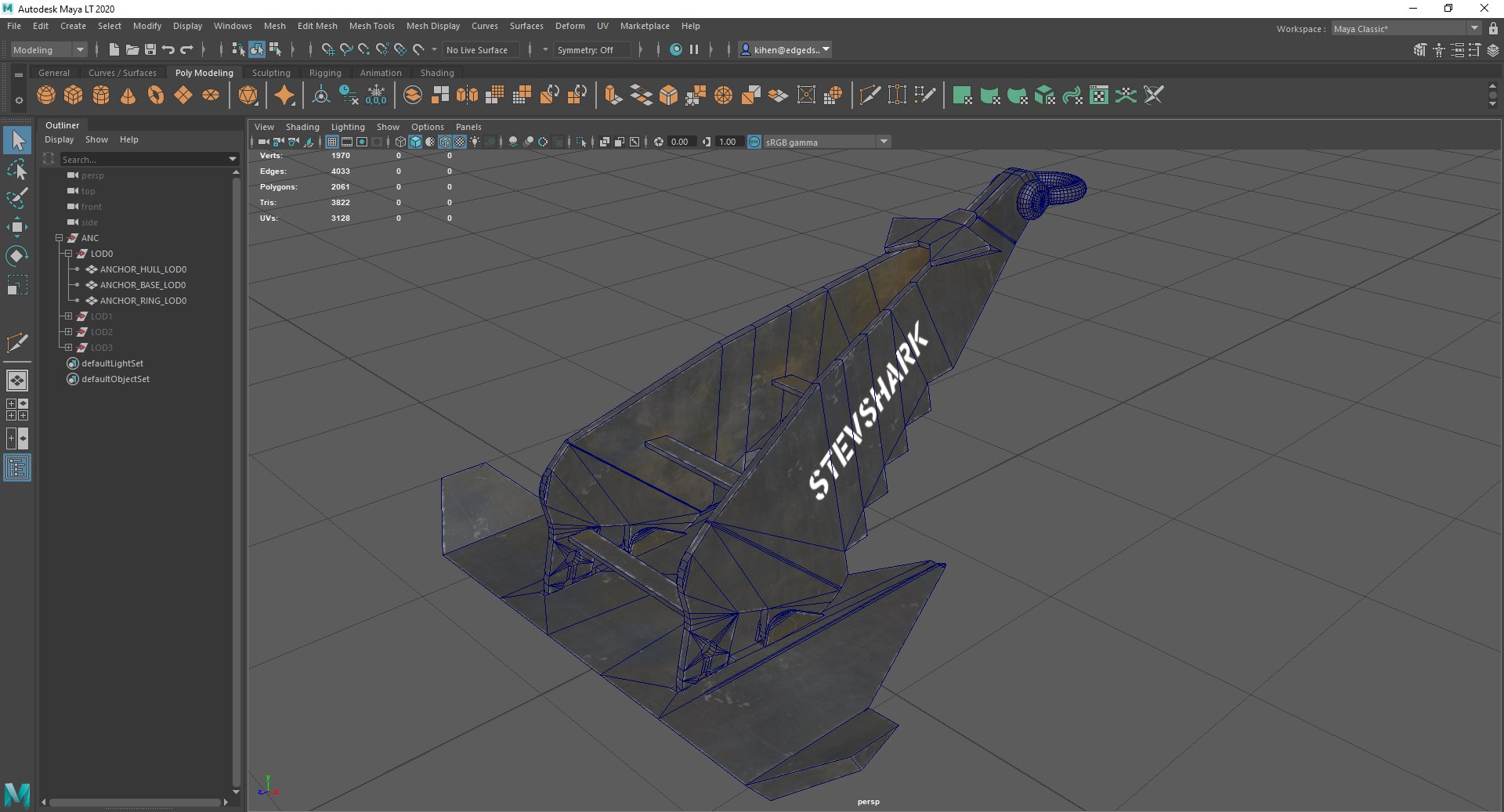Select the Multi-Cut tool shelf icon

[869, 96]
